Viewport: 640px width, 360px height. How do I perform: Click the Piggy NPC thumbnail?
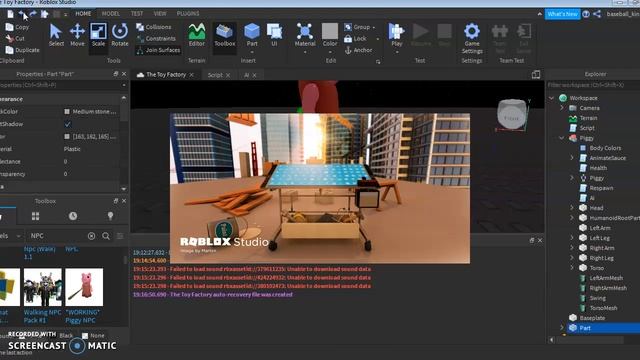[84, 287]
